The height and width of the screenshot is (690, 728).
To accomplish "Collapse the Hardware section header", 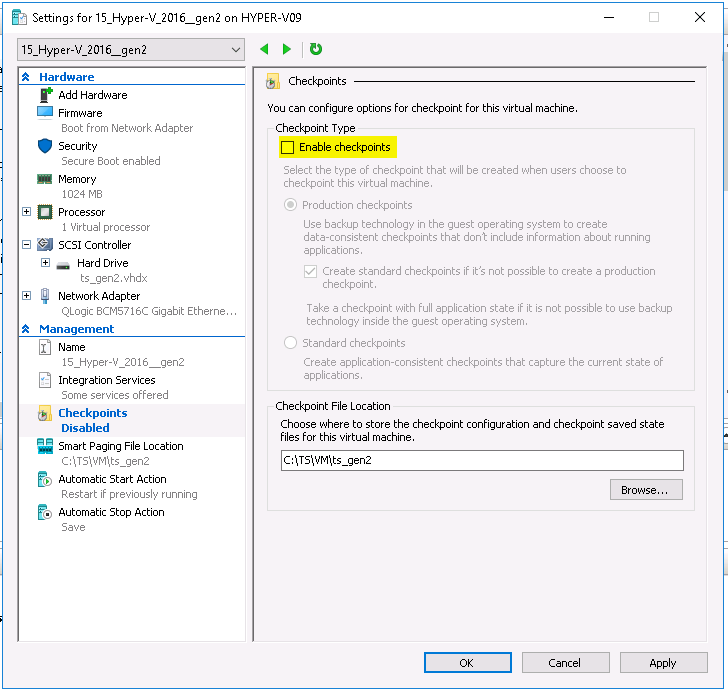I will coord(26,77).
